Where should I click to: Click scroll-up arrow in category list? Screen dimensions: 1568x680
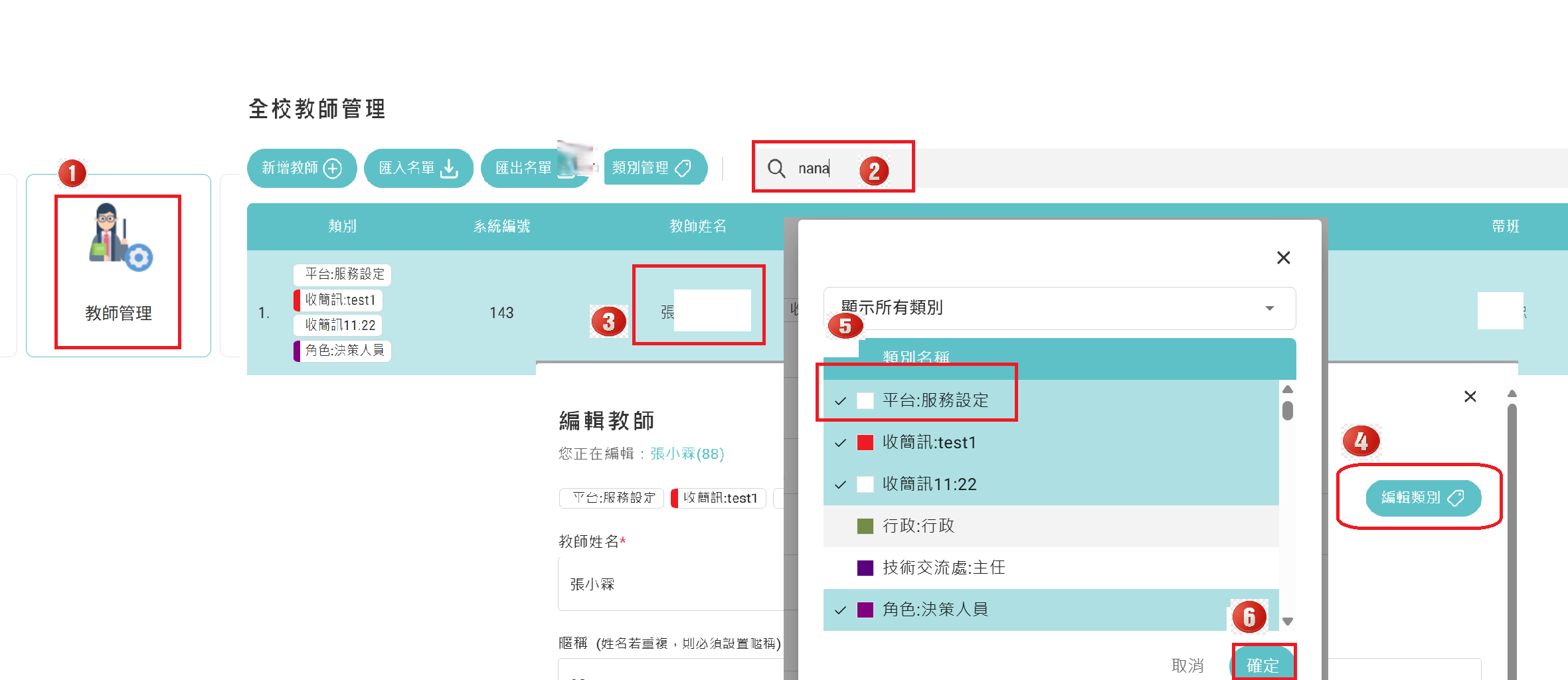click(1287, 389)
